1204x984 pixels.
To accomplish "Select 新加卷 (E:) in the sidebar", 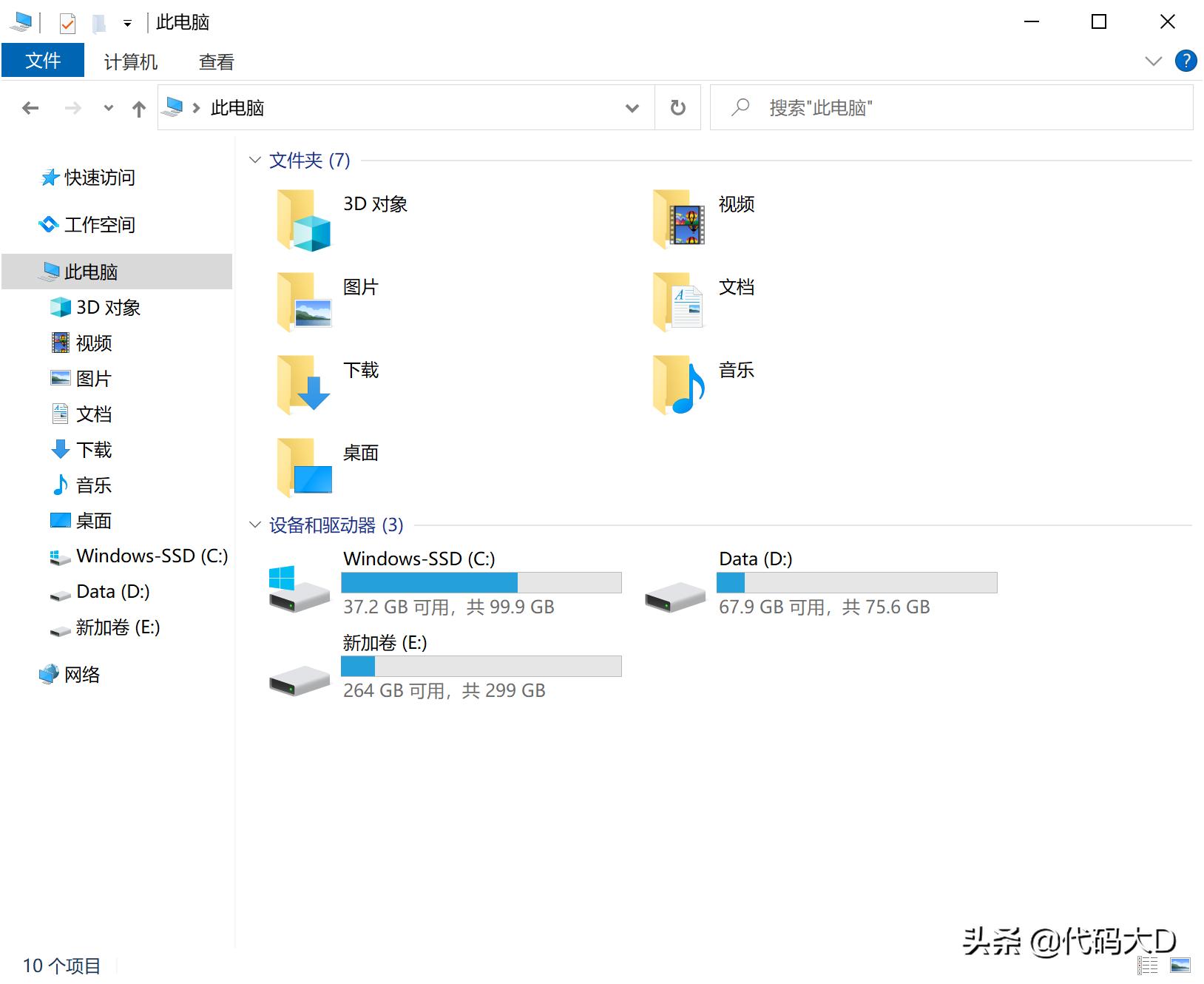I will coord(115,627).
